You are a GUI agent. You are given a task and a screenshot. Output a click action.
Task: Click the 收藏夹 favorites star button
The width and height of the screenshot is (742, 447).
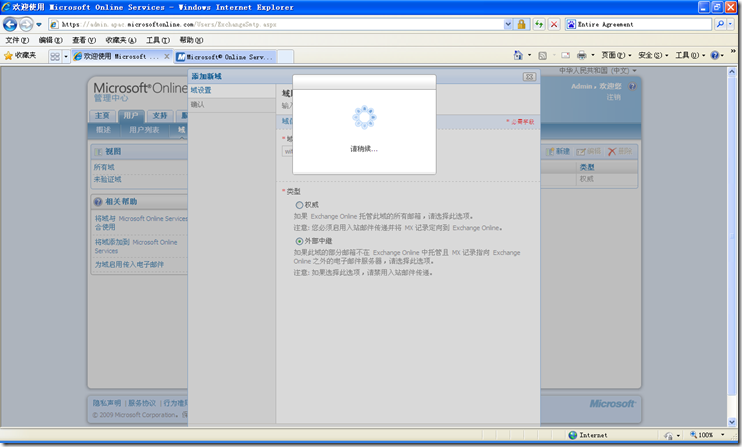pos(20,56)
